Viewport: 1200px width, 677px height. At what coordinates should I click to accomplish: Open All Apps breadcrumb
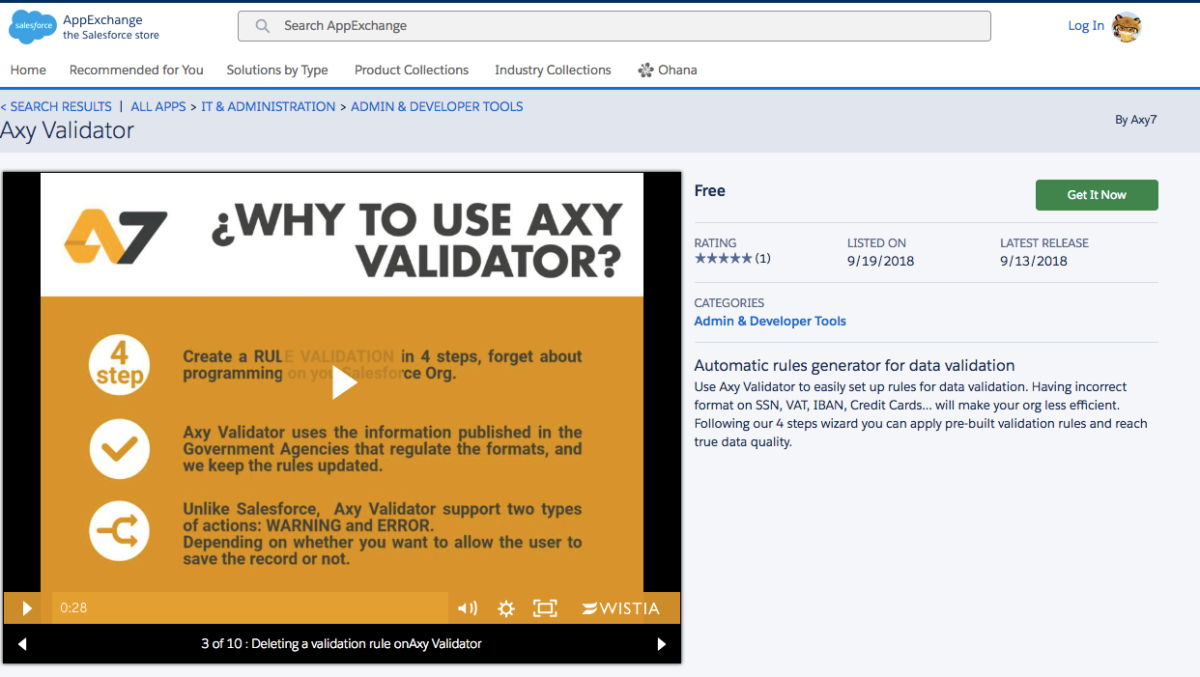click(x=158, y=106)
